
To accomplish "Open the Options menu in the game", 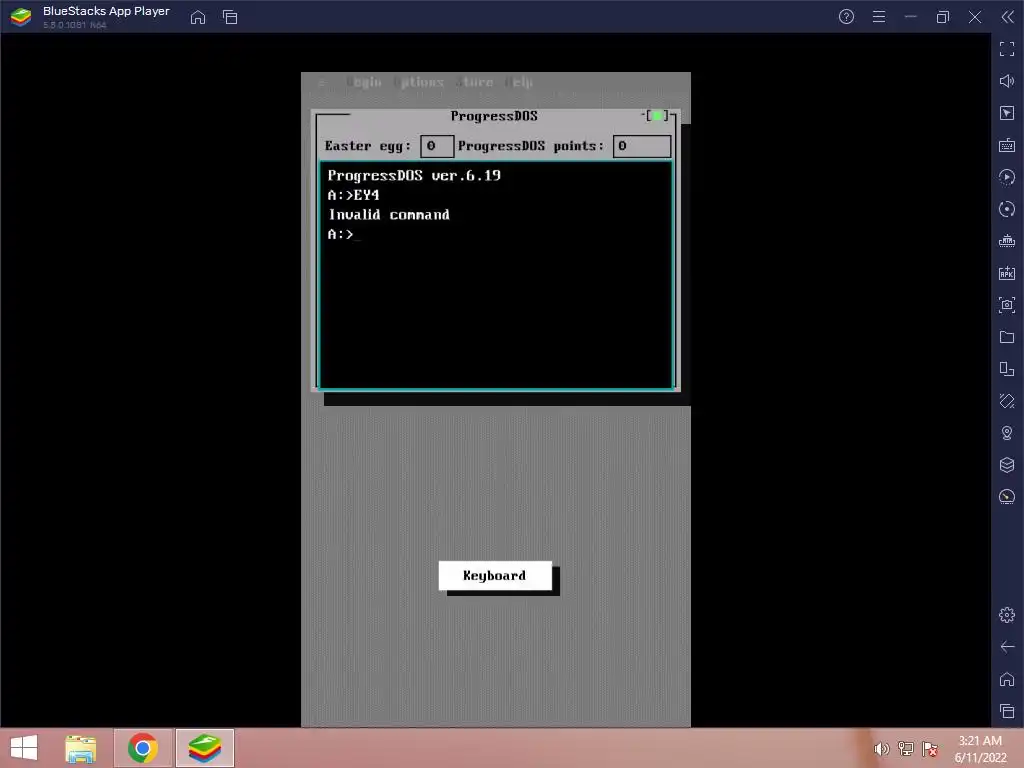I will click(419, 82).
